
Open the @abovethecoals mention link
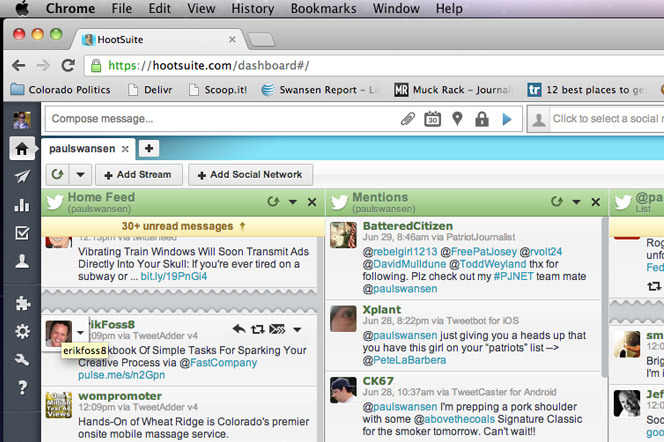pyautogui.click(x=454, y=419)
